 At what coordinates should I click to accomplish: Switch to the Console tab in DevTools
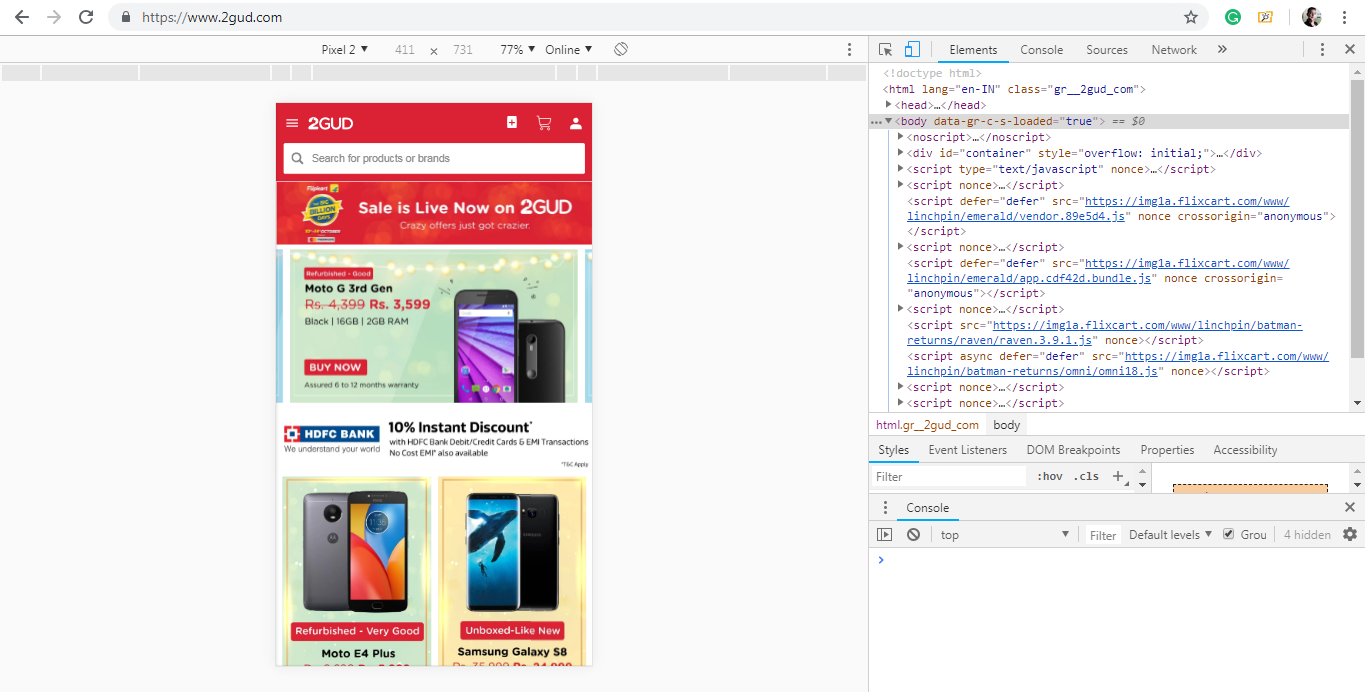[1041, 49]
